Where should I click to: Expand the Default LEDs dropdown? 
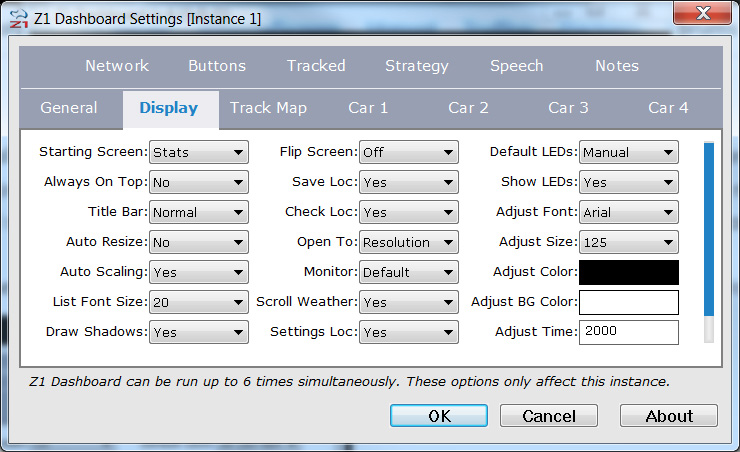(x=629, y=152)
